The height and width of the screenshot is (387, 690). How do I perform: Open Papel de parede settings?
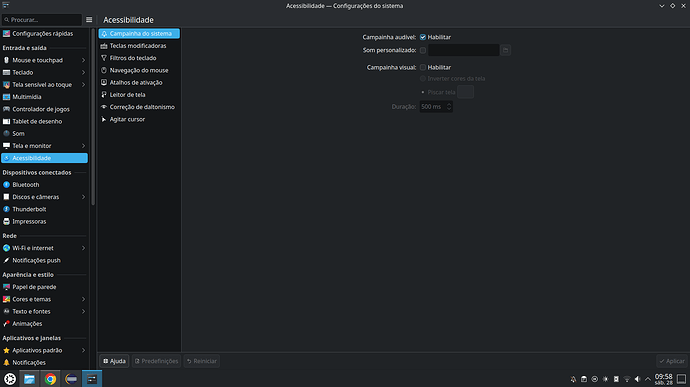point(44,287)
